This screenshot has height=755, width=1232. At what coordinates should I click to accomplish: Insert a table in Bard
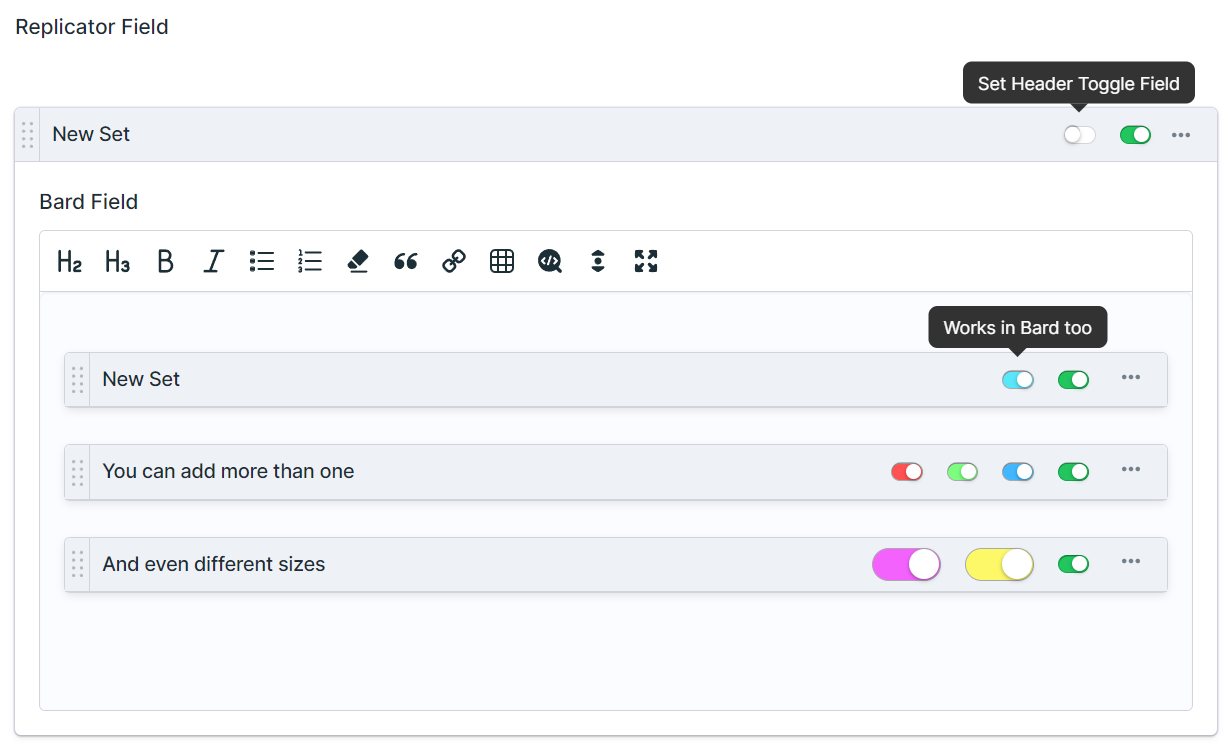502,262
